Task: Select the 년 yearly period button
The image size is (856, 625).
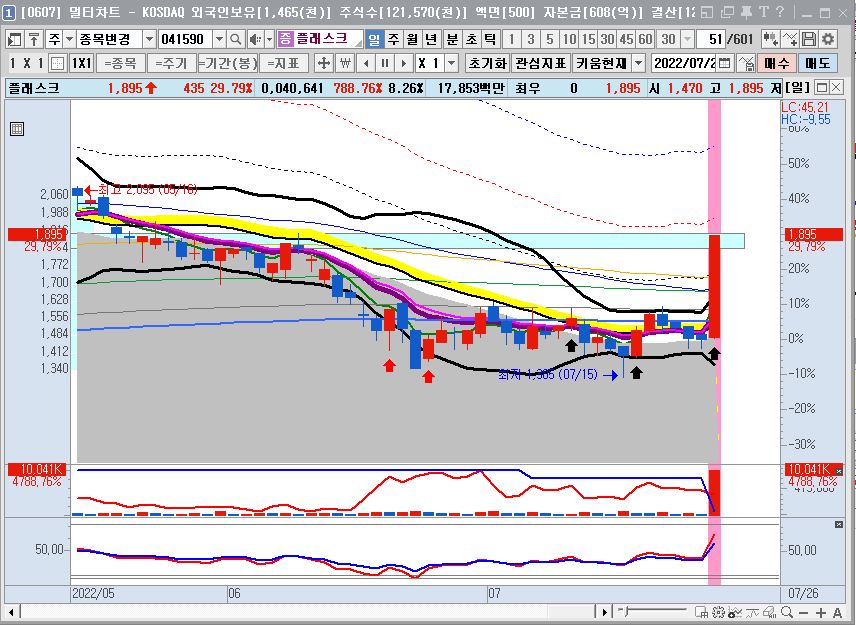Action: (431, 39)
